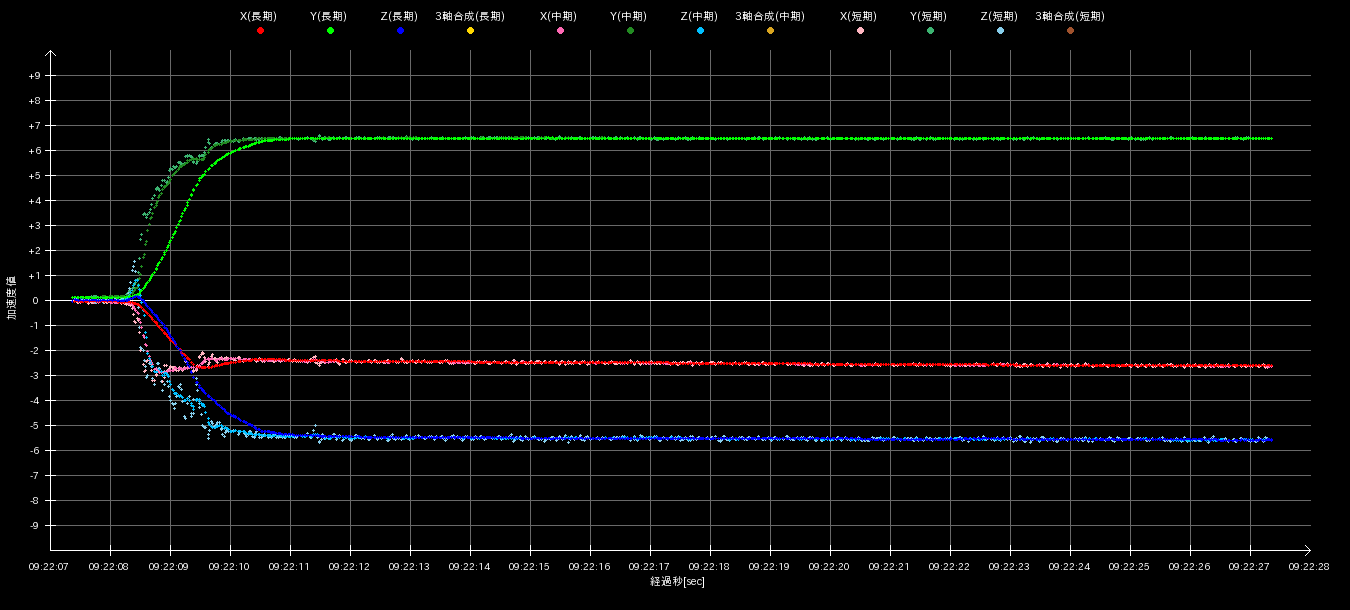Click the Z(短期) legend marker dot
The height and width of the screenshot is (610, 1350).
coord(1000,31)
